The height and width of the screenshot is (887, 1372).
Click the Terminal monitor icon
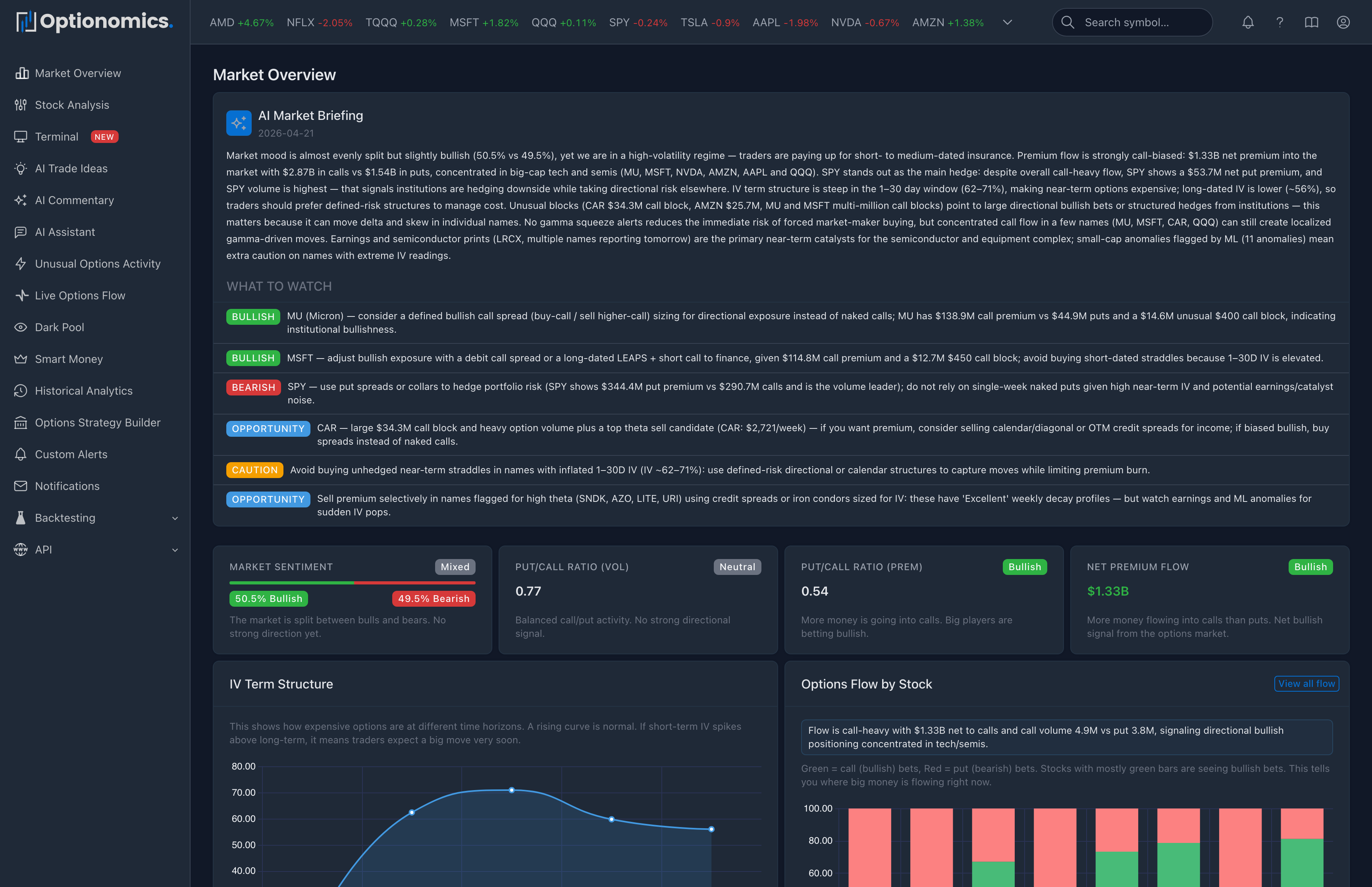coord(21,137)
